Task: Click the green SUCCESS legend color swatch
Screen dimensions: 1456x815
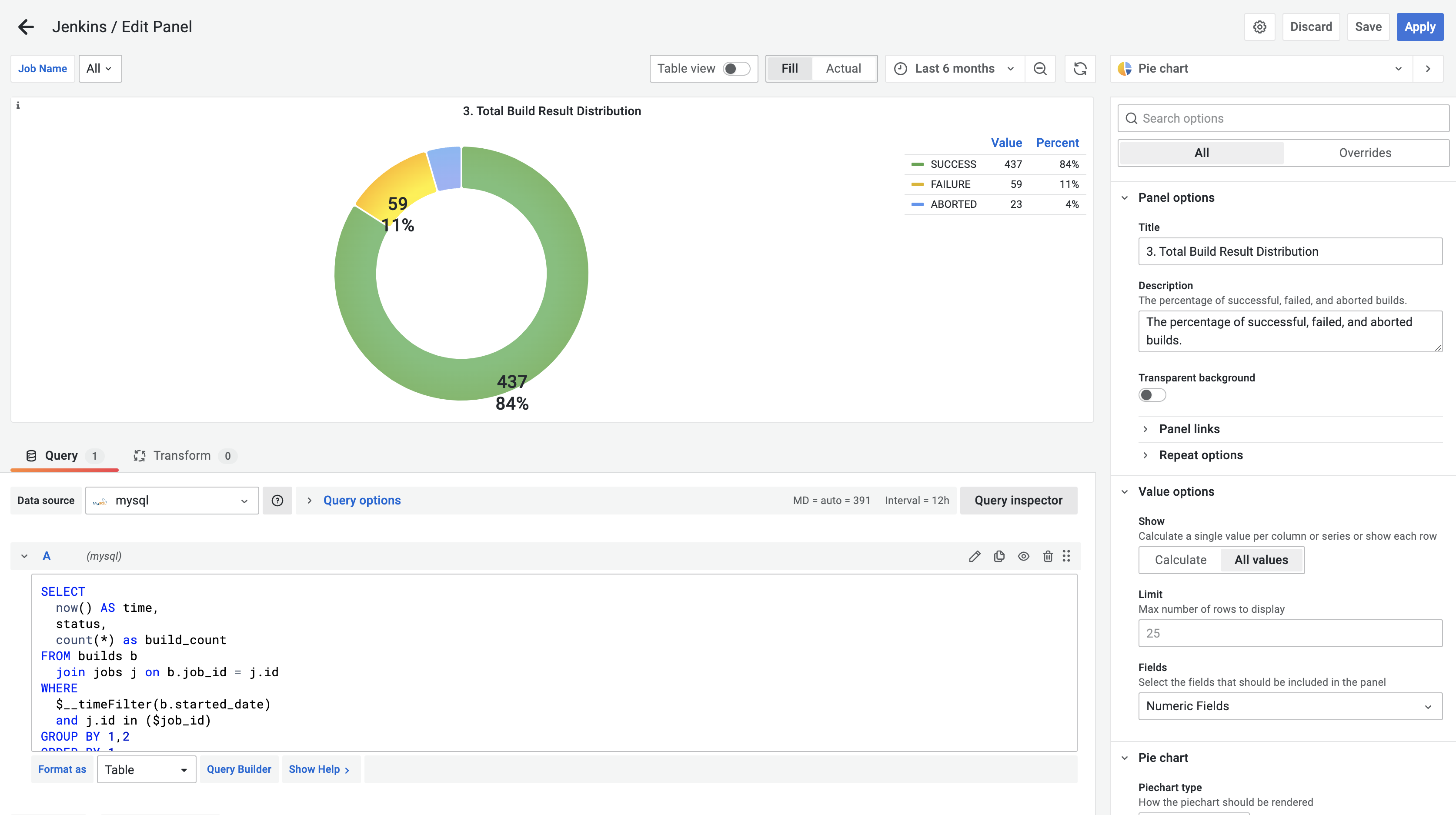Action: click(917, 164)
